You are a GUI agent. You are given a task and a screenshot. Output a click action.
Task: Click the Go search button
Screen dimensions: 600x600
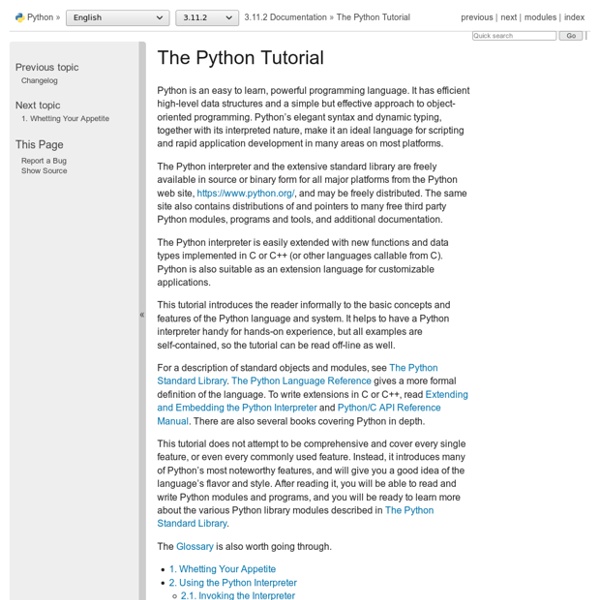point(571,36)
